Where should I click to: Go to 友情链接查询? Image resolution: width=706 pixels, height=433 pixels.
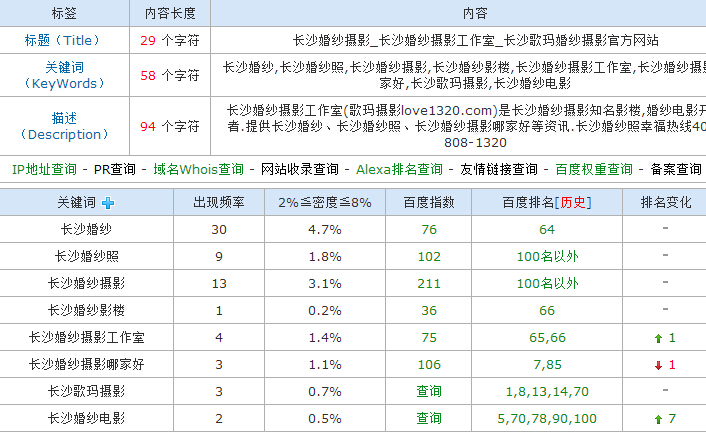click(x=497, y=169)
